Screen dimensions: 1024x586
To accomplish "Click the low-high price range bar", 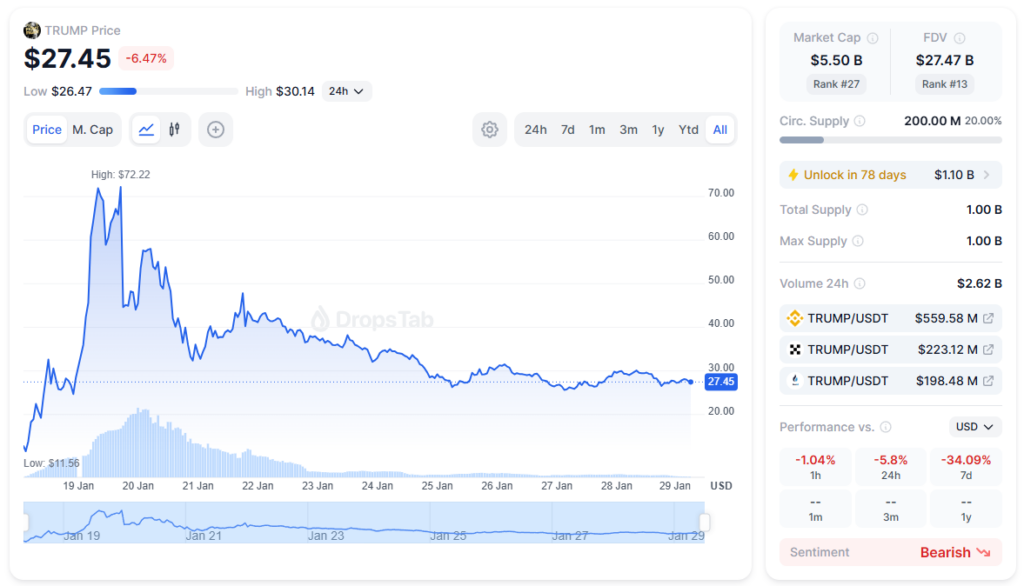I will (x=168, y=91).
